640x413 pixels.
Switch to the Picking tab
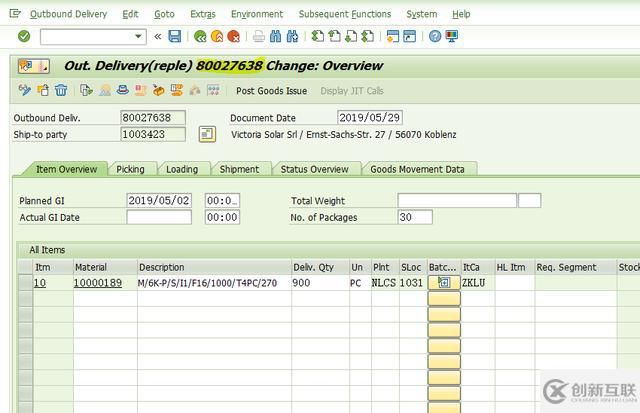(x=131, y=169)
